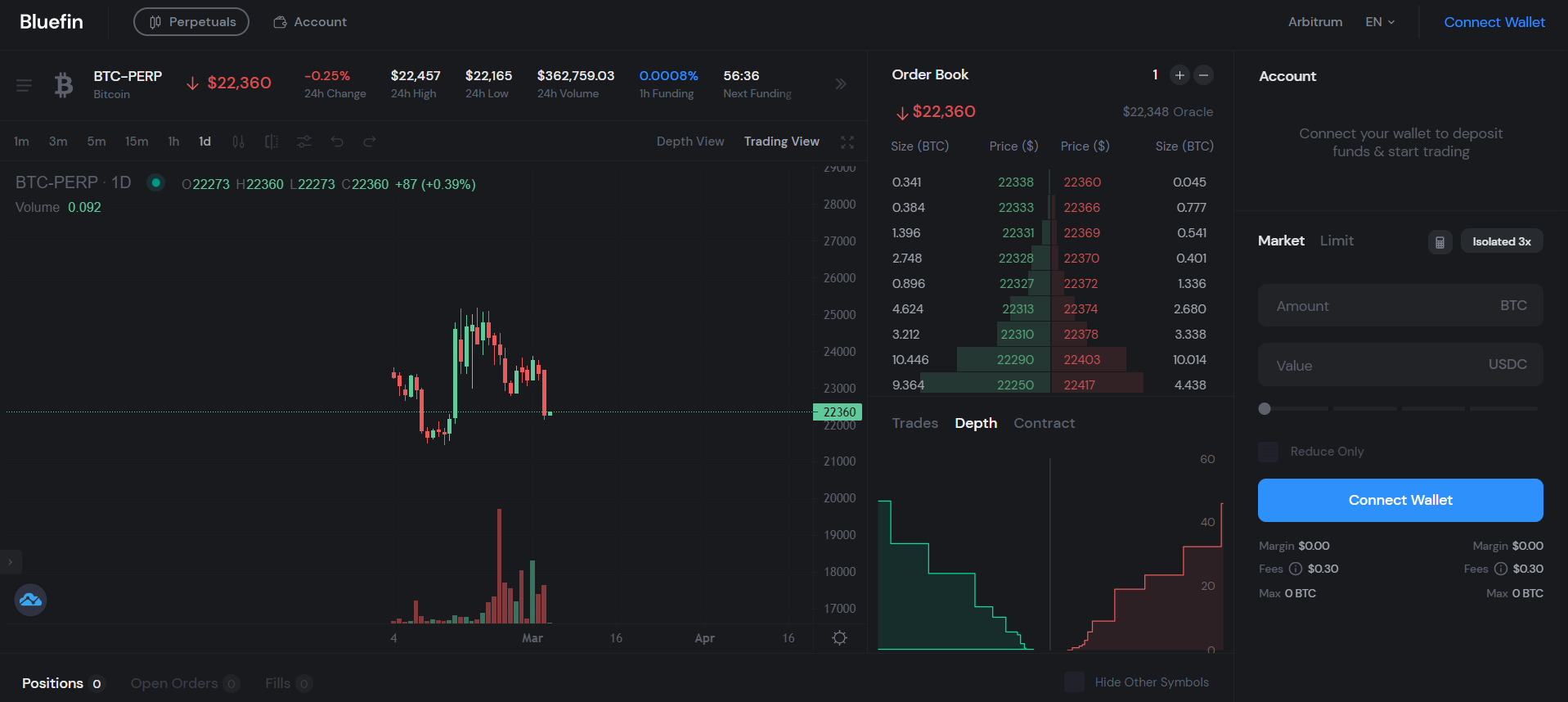Click the Bluefin logo
The width and height of the screenshot is (1568, 702).
point(52,22)
